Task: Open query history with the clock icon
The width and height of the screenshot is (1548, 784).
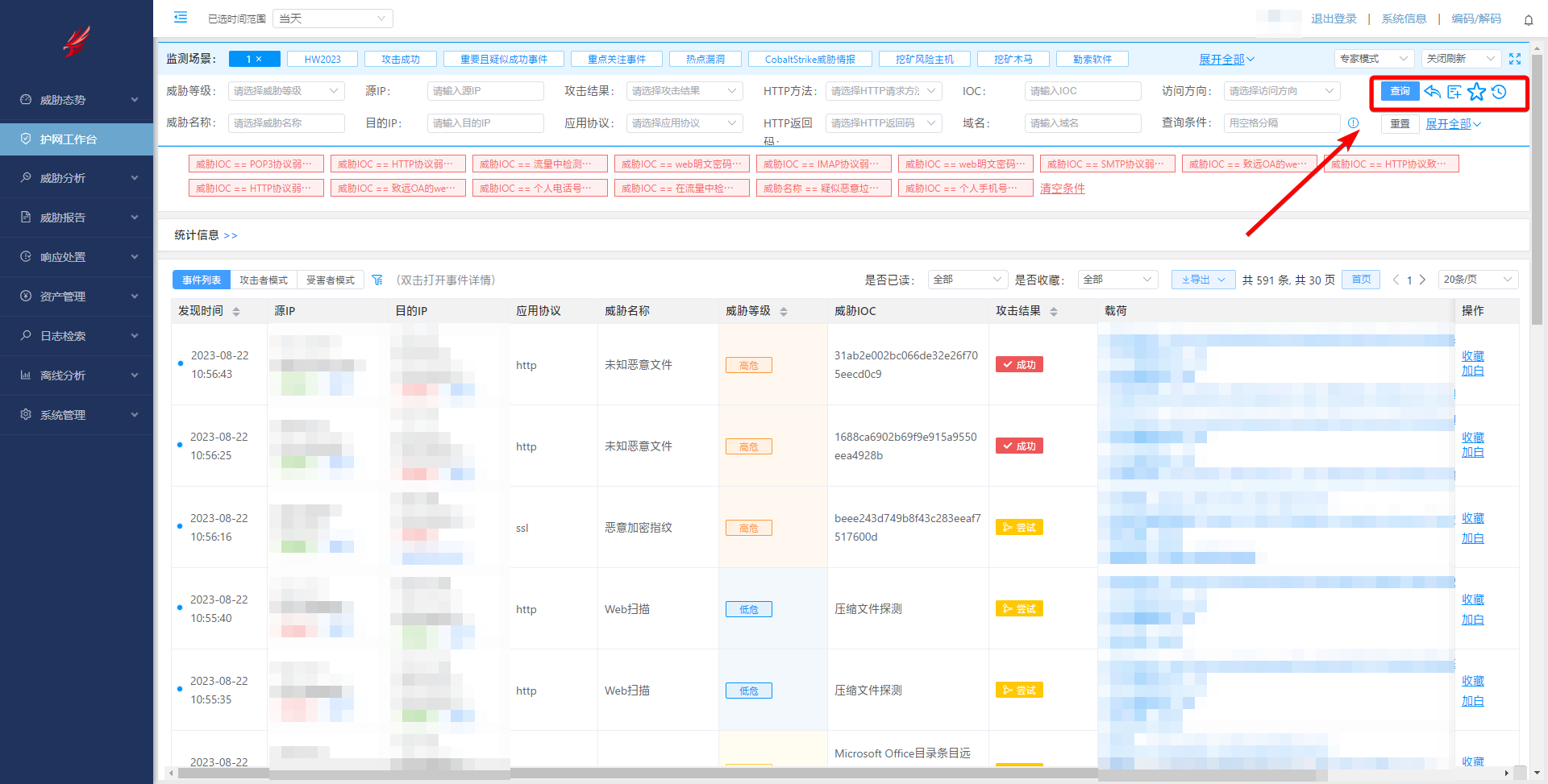Action: pos(1499,91)
